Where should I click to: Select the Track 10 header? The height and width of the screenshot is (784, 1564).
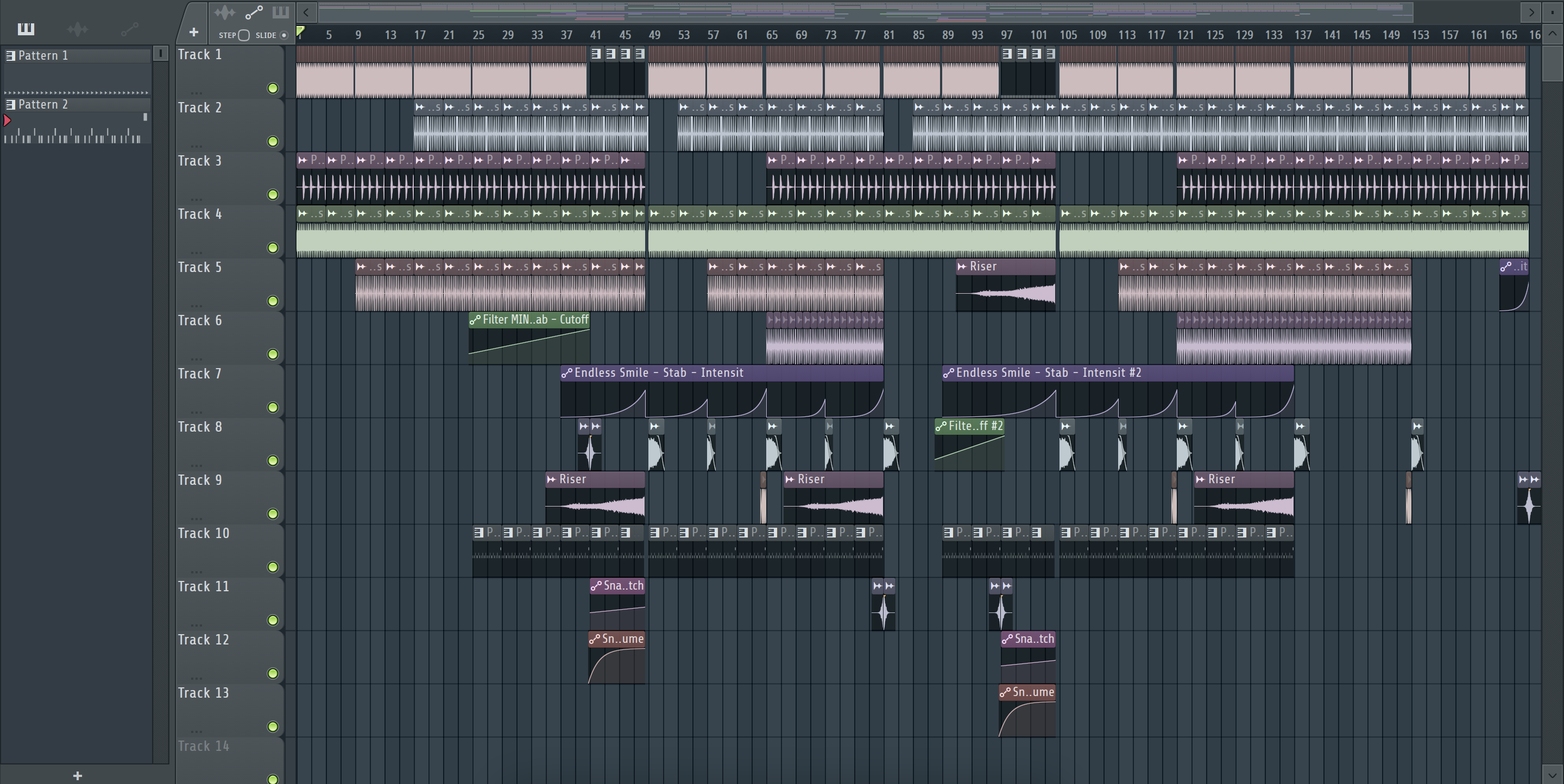click(230, 551)
